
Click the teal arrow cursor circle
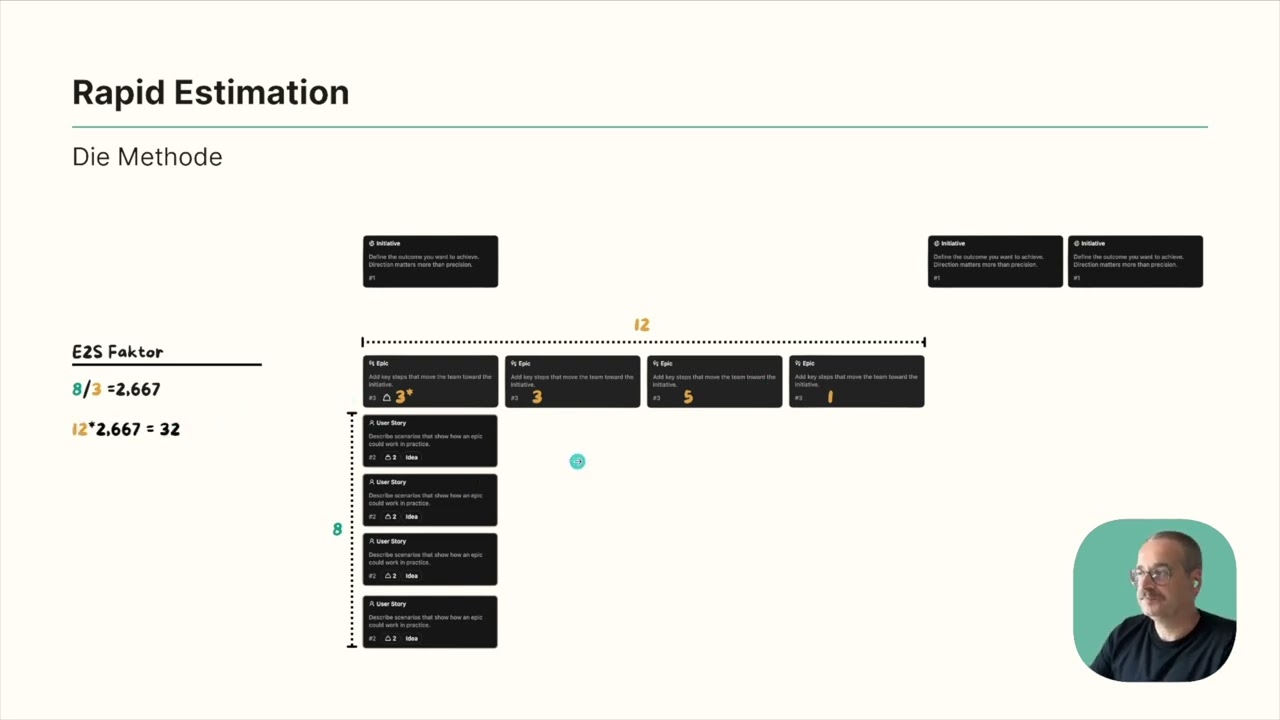click(577, 461)
